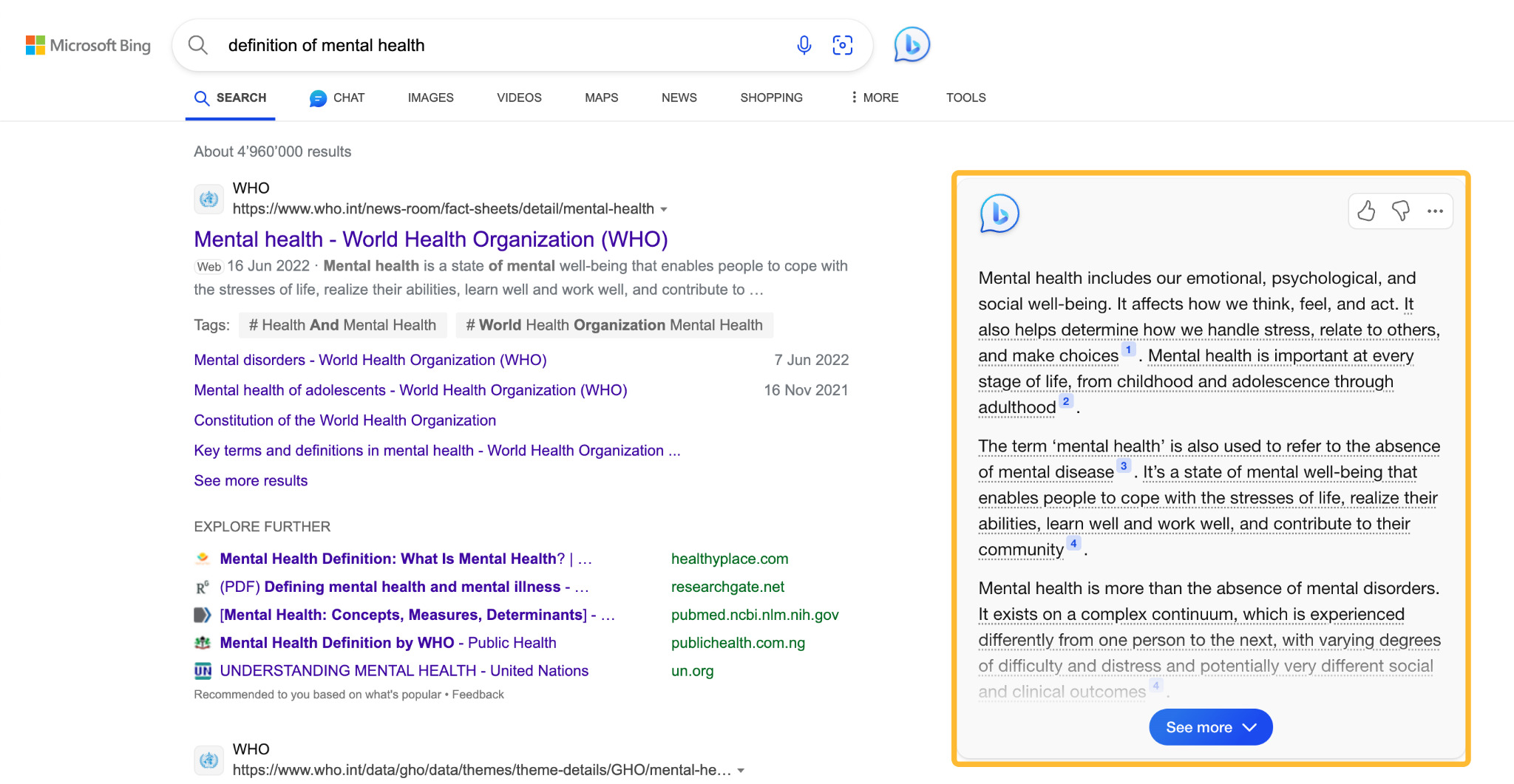This screenshot has width=1514, height=784.
Task: Click the Bing Chat balloon icon beside the searchbox
Action: coord(910,45)
